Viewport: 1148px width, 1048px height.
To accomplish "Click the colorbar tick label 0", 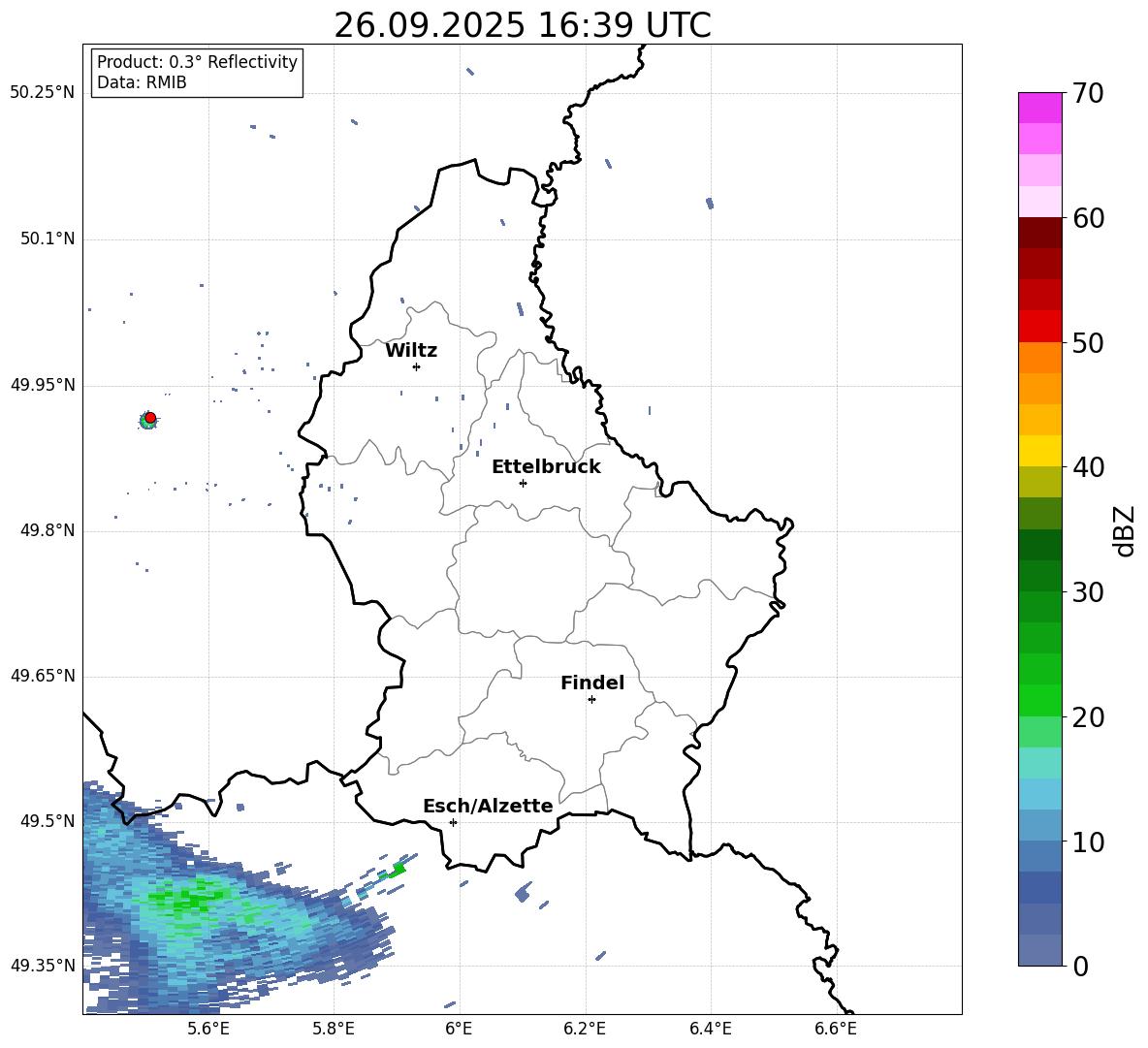I will [x=1080, y=967].
